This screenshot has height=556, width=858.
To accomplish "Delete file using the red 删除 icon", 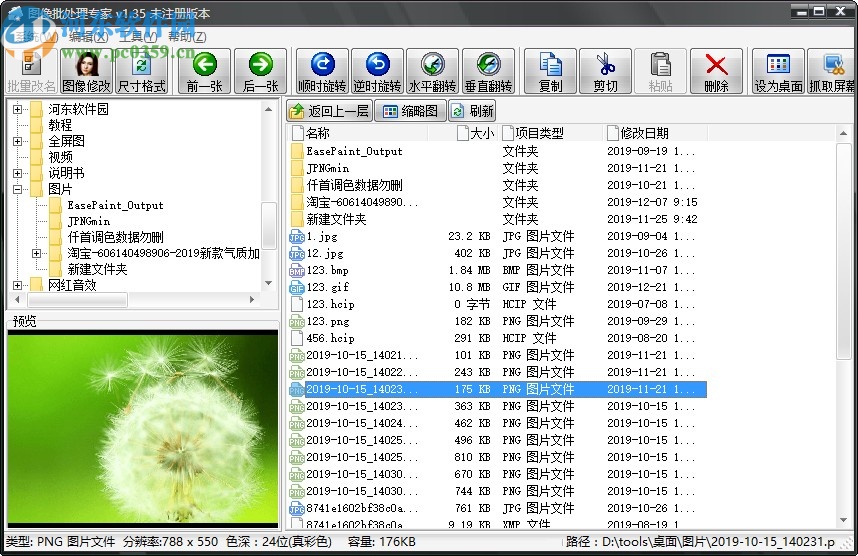I will (x=716, y=72).
